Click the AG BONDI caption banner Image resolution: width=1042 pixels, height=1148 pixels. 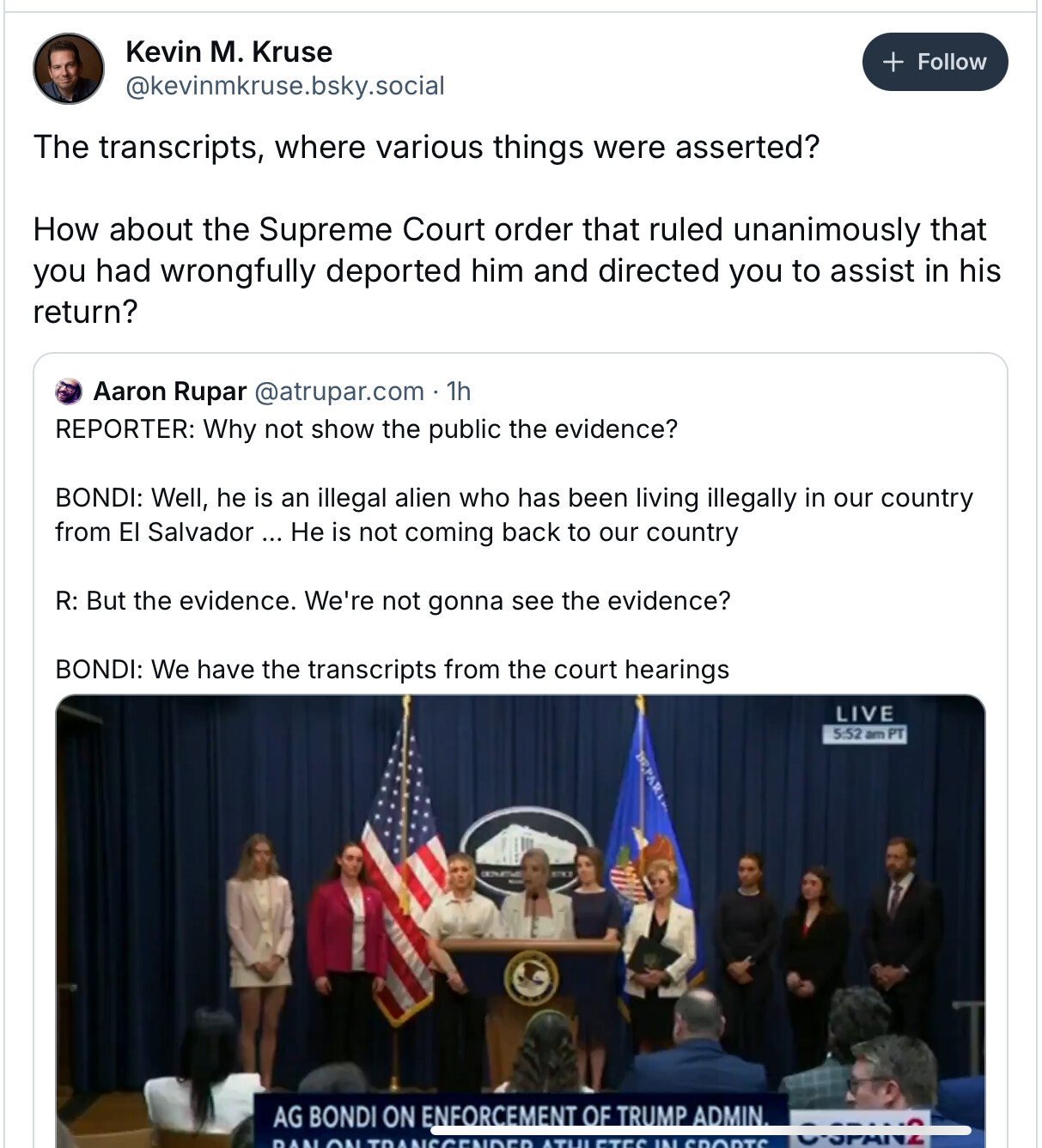[x=520, y=1119]
